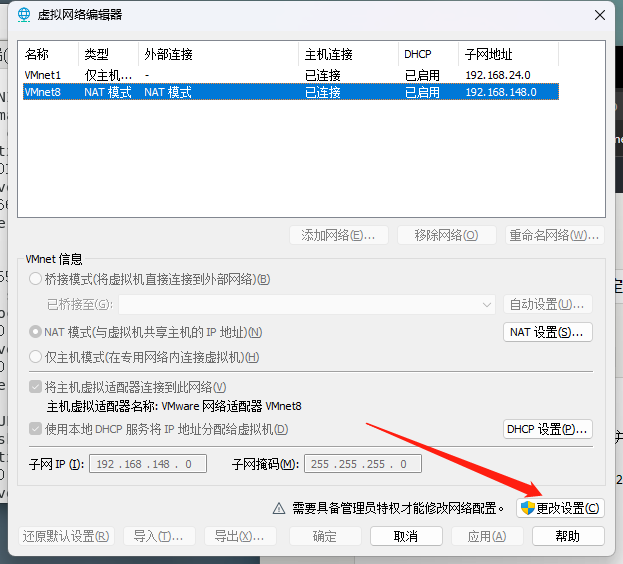Click 导入(T) button
623x564 pixels.
click(159, 536)
